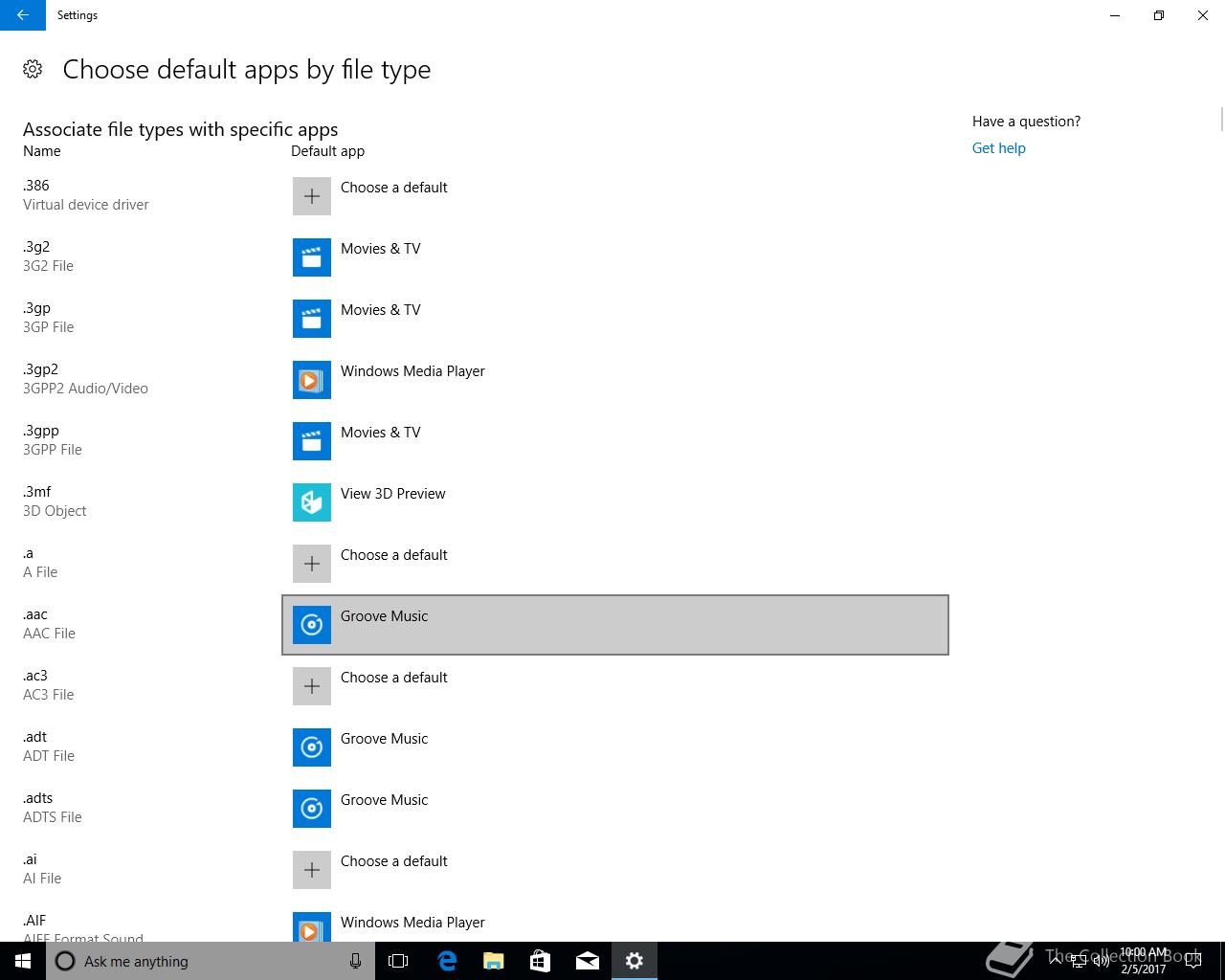Click the 'Associate file types with specific apps' heading
Image resolution: width=1225 pixels, height=980 pixels.
click(181, 129)
